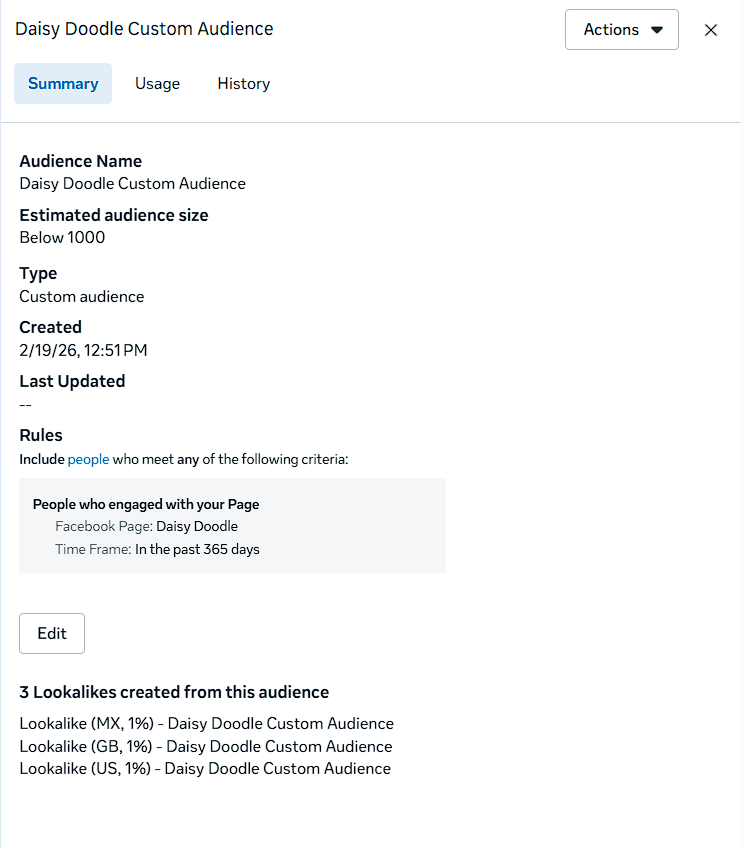744x848 pixels.
Task: Select the Summary tab
Action: point(63,84)
